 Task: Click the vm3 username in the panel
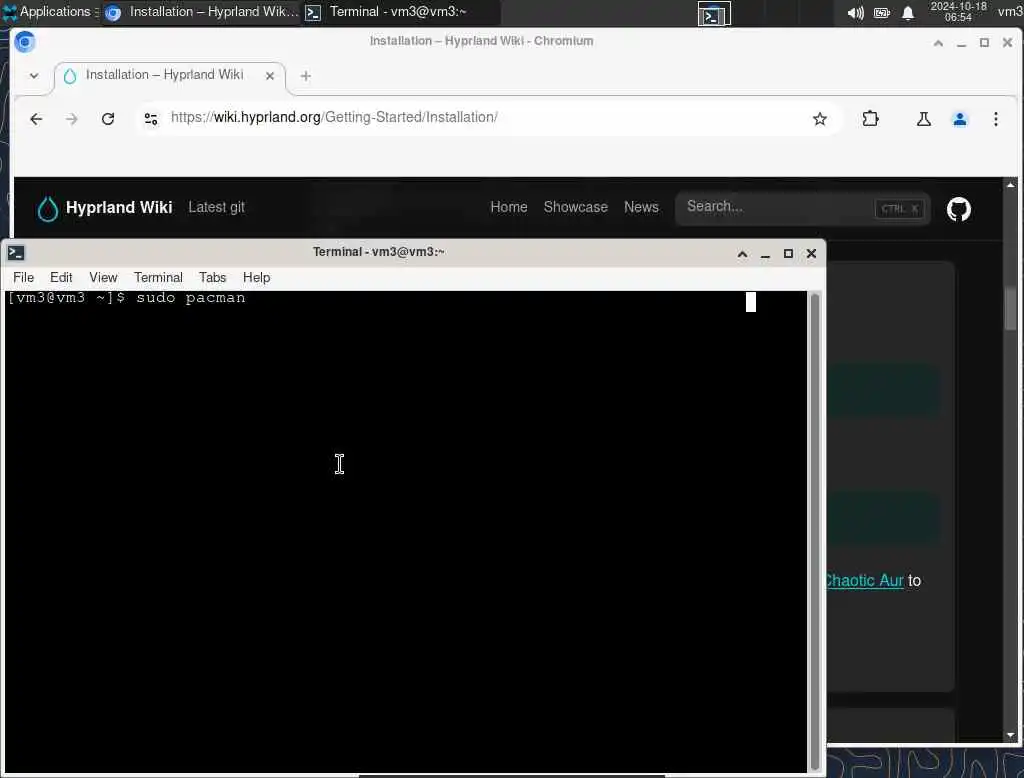pos(1010,12)
